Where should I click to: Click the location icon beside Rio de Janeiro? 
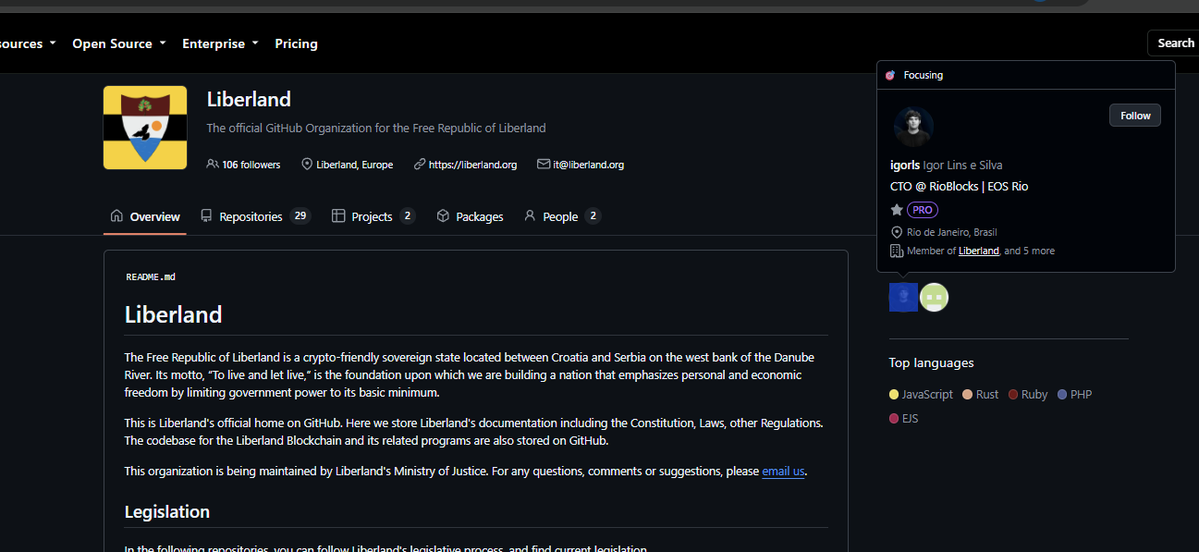tap(897, 232)
